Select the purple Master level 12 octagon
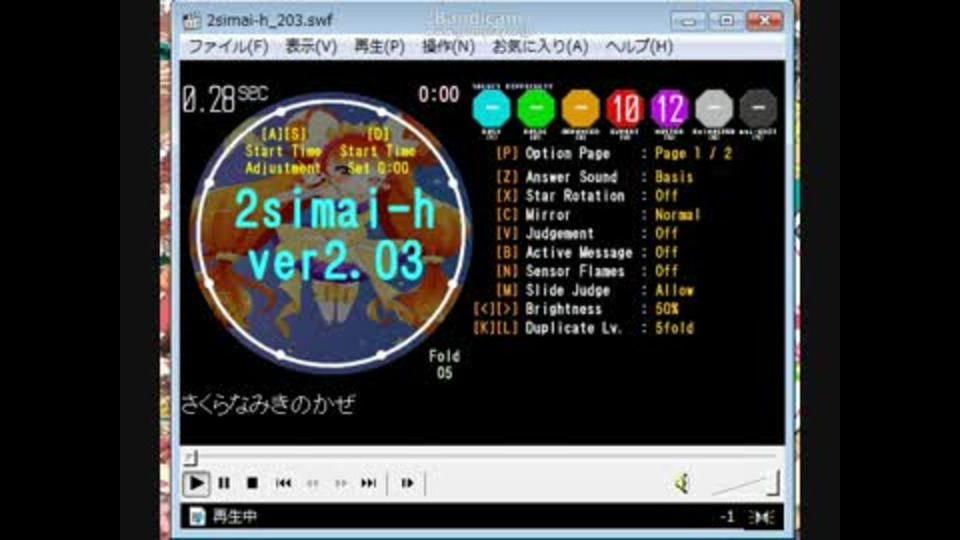 pos(669,108)
